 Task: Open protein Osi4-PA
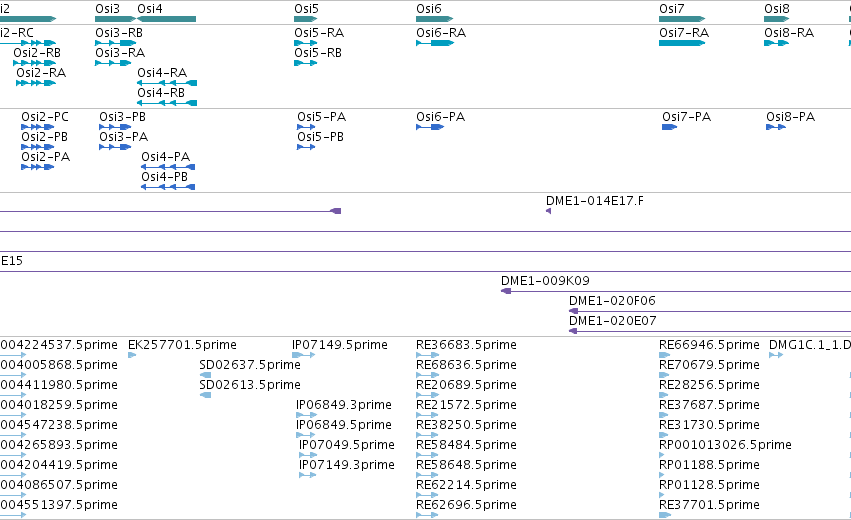point(166,157)
